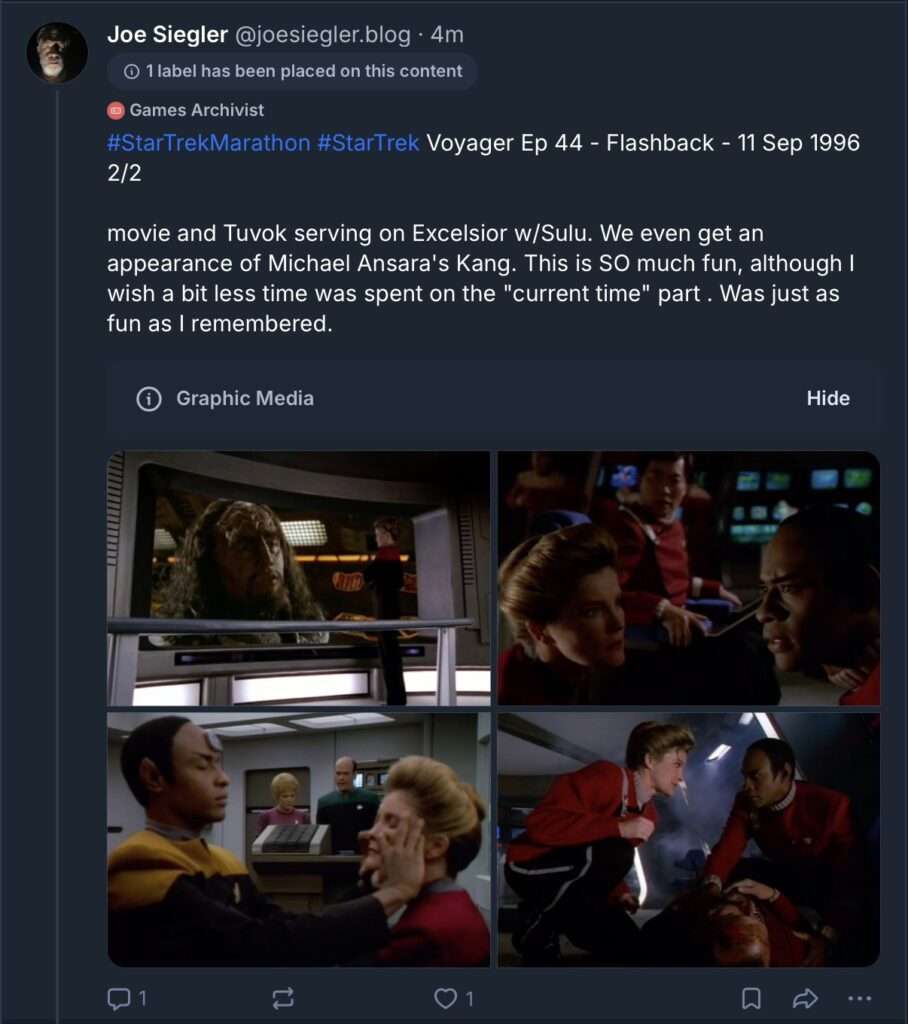Click the Games Archivist red label icon
908x1024 pixels.
click(x=116, y=110)
